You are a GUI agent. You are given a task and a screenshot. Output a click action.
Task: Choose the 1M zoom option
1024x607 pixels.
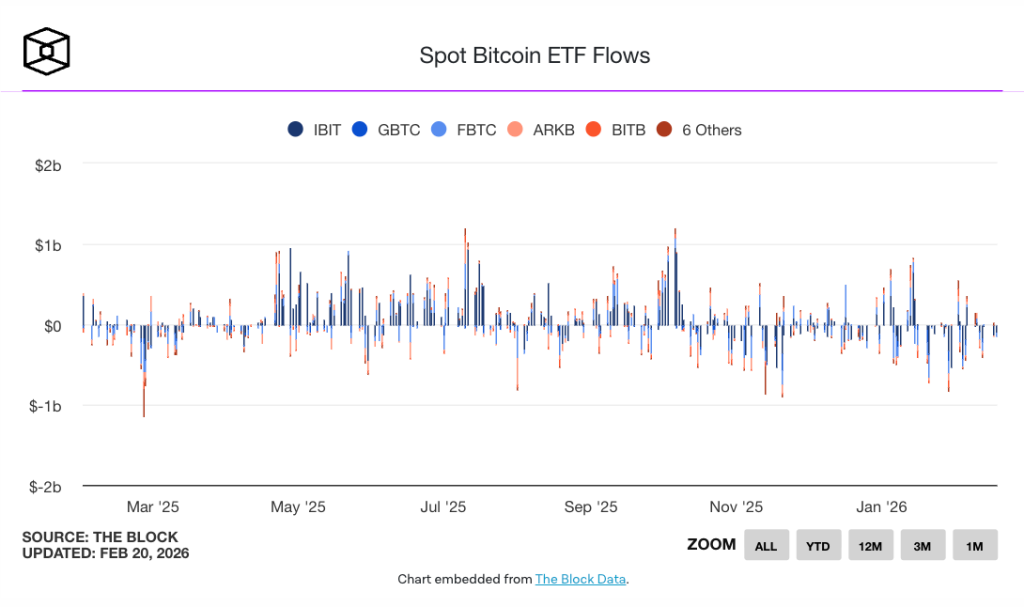coord(974,546)
